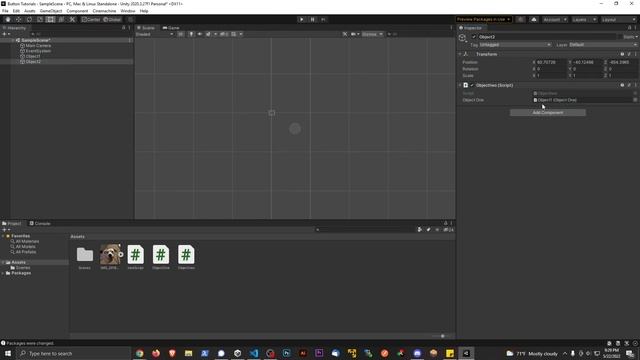The height and width of the screenshot is (360, 640).
Task: Toggle pivot mode Center button
Action: tap(91, 19)
